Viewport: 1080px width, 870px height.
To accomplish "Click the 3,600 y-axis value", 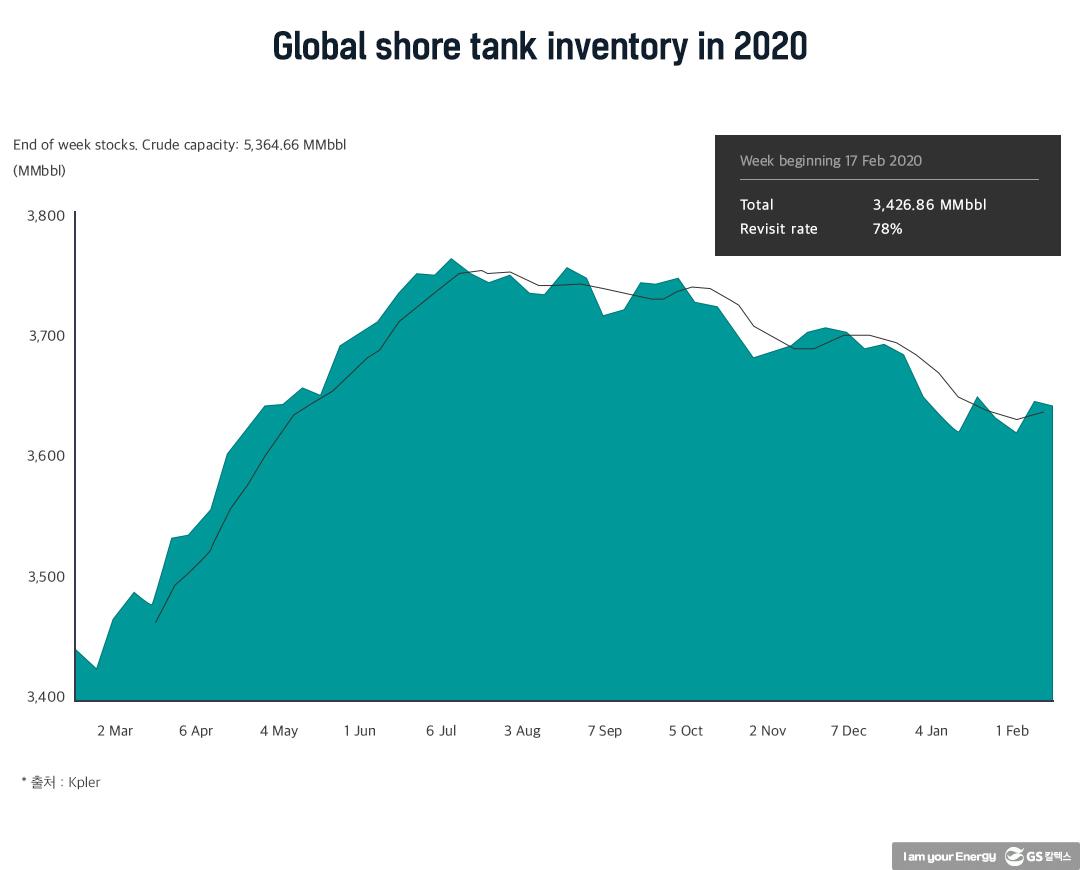I will [44, 456].
